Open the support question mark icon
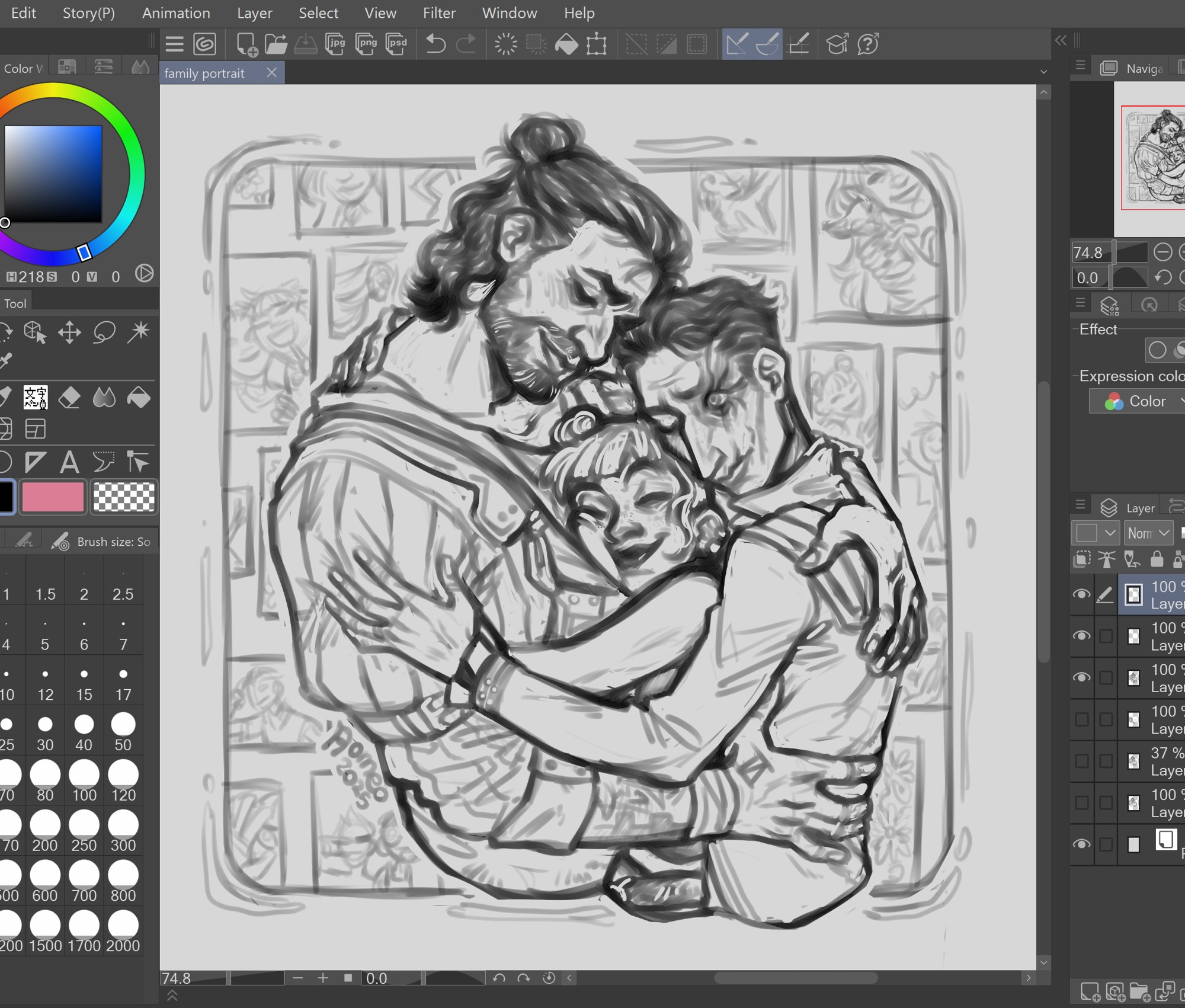Image resolution: width=1185 pixels, height=1008 pixels. click(x=868, y=44)
